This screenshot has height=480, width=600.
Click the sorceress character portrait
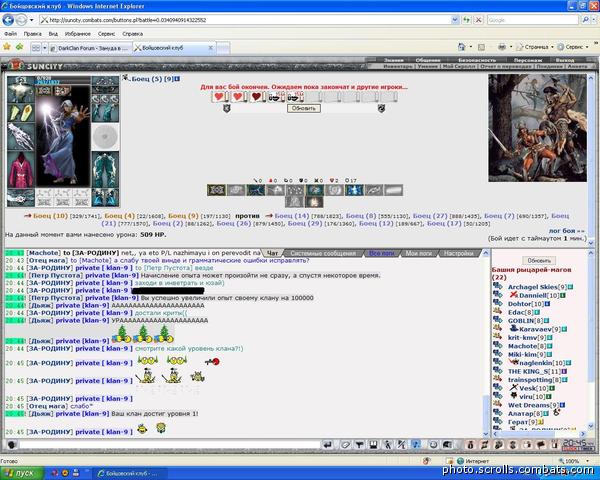63,136
